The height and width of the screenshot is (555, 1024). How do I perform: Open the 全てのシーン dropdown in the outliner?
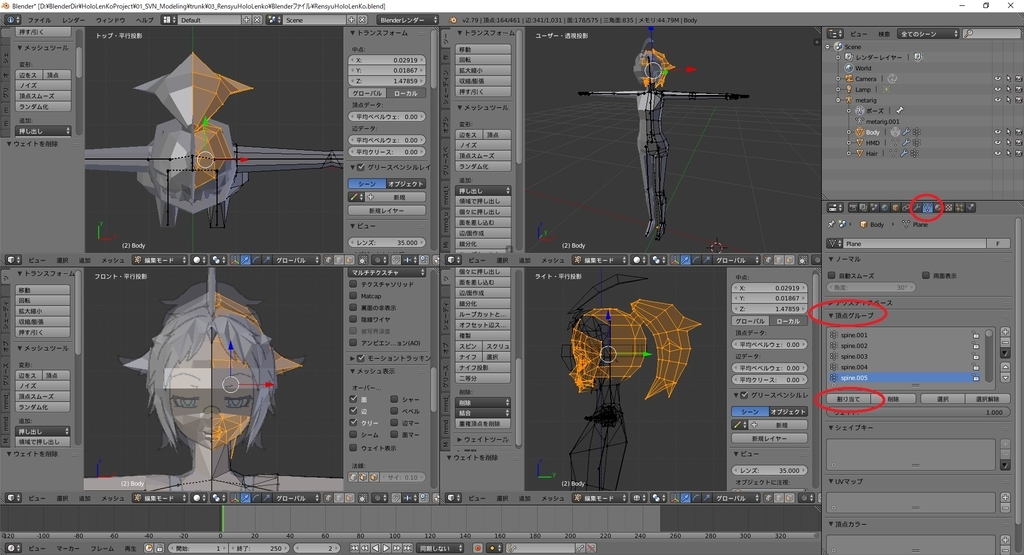[x=929, y=33]
